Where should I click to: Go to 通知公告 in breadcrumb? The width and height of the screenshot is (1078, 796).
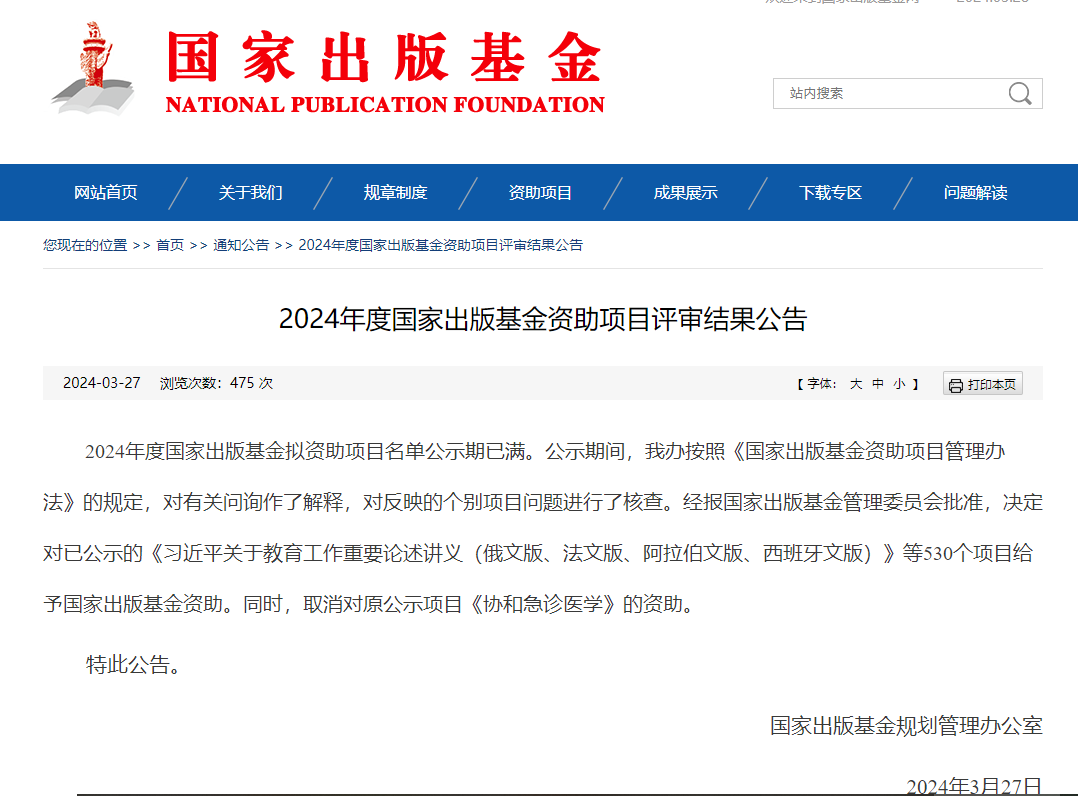tap(241, 245)
